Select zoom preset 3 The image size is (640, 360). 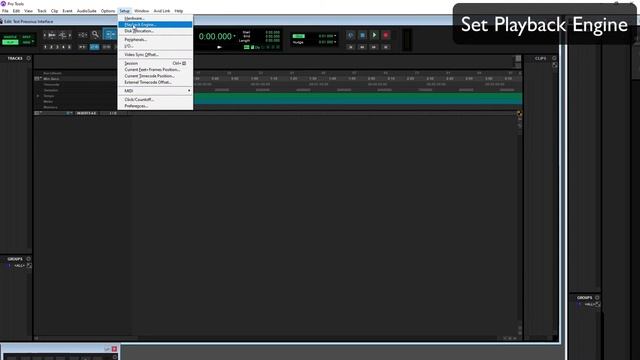coord(57,47)
